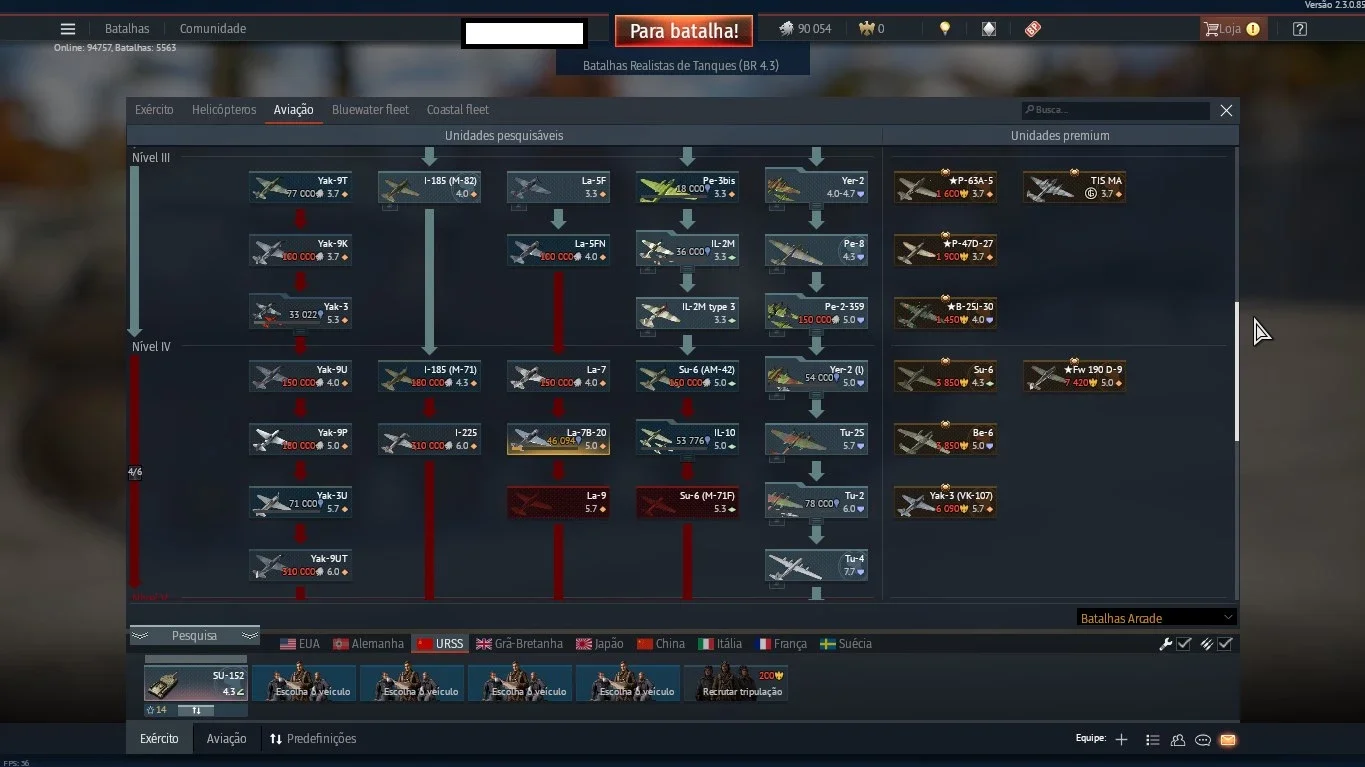The height and width of the screenshot is (767, 1365).
Task: Open the chat bubble icon
Action: (1203, 740)
